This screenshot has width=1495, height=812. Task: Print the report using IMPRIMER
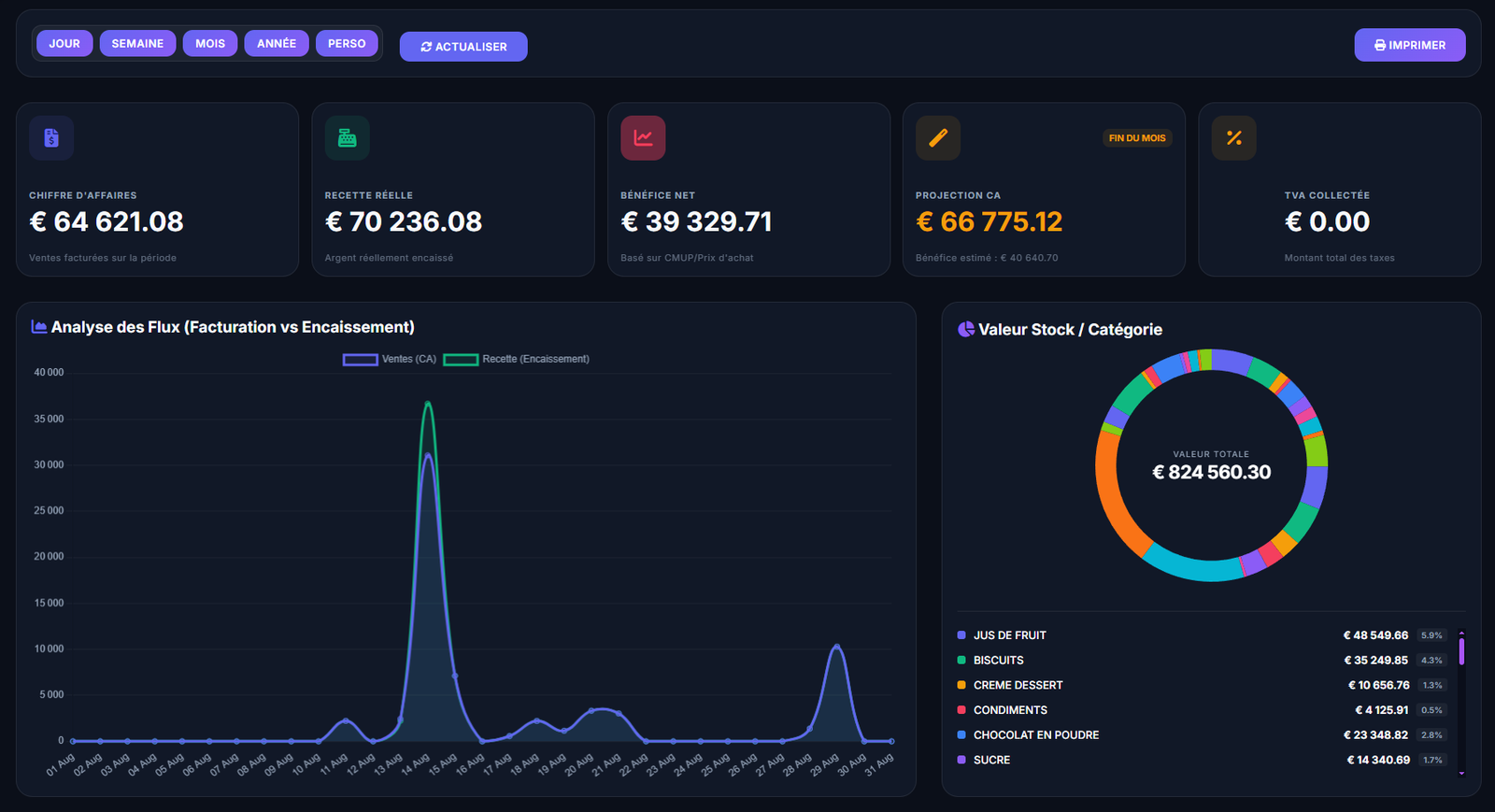[1410, 45]
